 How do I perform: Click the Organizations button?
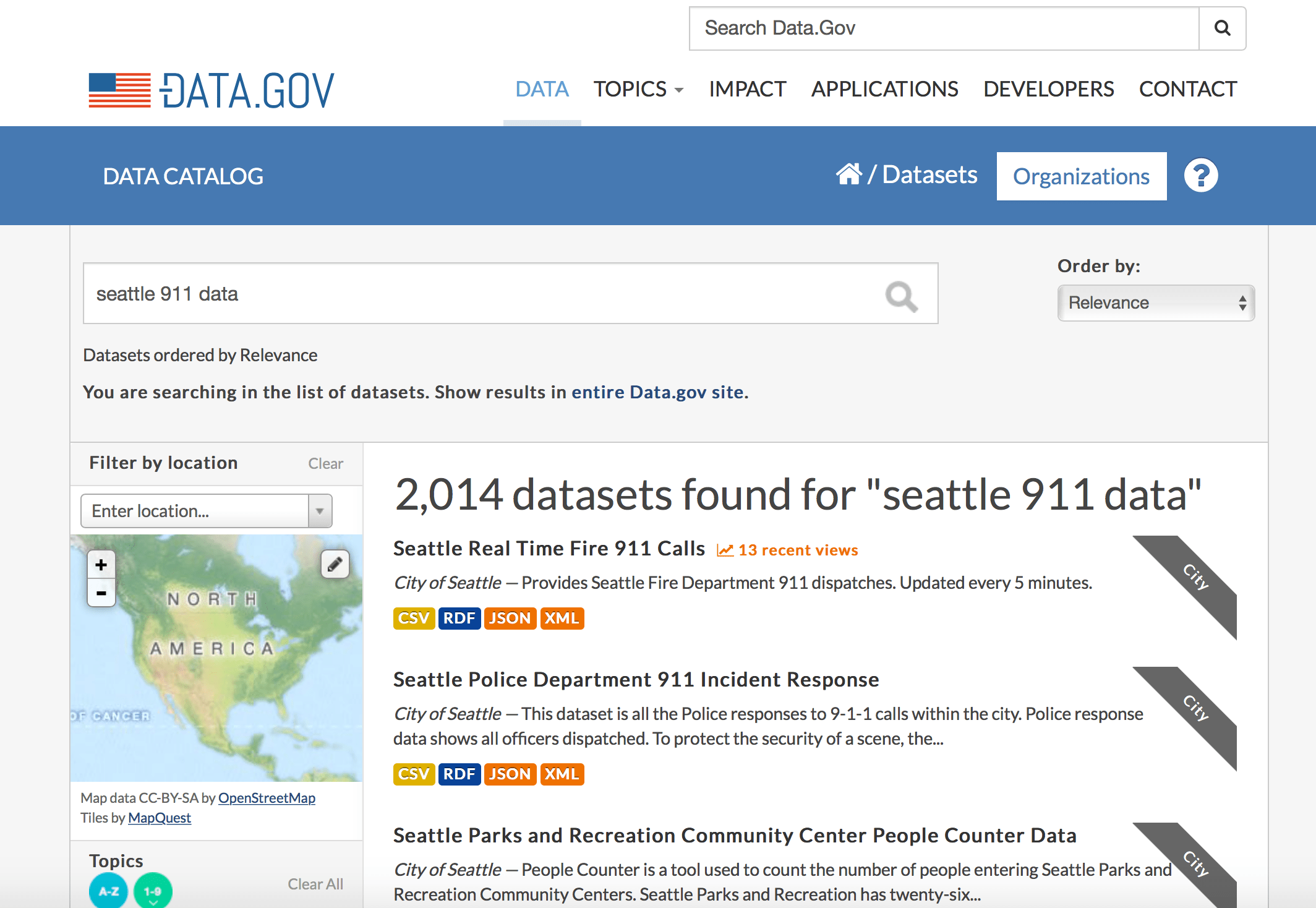[x=1081, y=176]
